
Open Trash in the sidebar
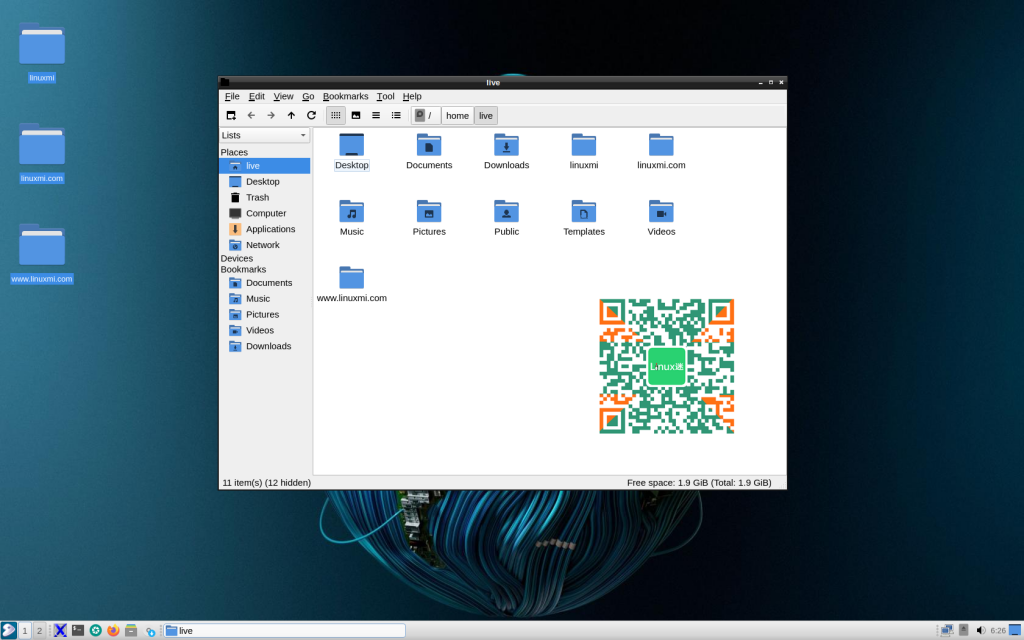[x=264, y=197]
